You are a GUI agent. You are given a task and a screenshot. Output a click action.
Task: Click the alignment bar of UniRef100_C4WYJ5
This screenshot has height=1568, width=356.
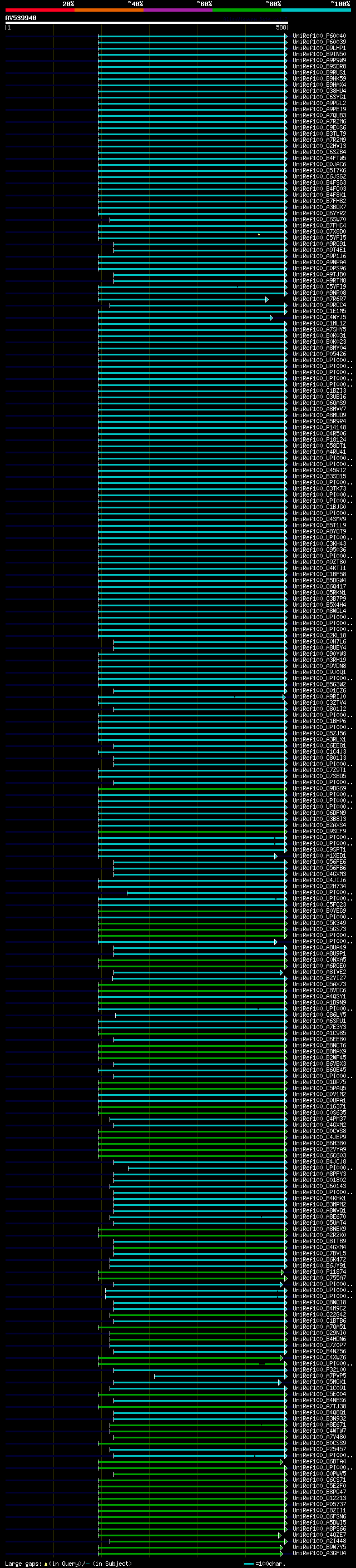point(185,317)
